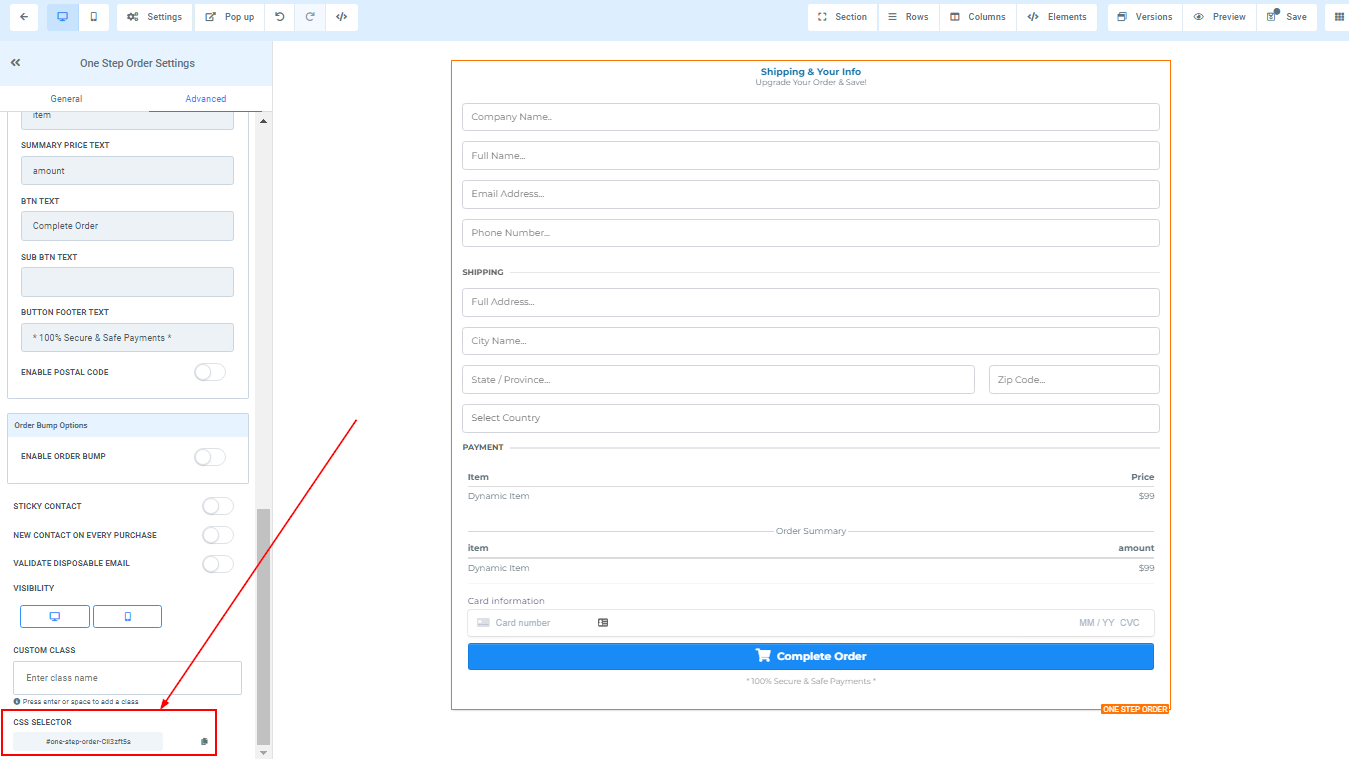Expand the Order Bump Options section
The height and width of the screenshot is (759, 1349).
pos(127,425)
